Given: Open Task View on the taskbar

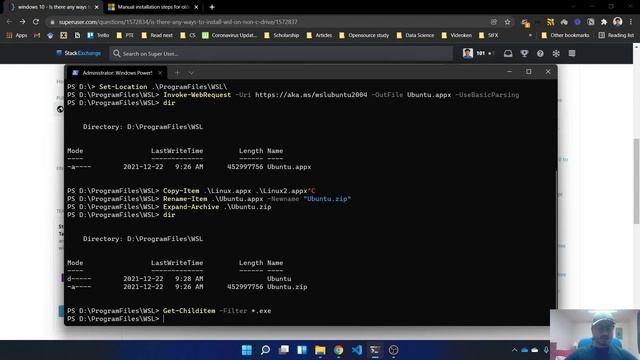Looking at the screenshot, I should (284, 350).
